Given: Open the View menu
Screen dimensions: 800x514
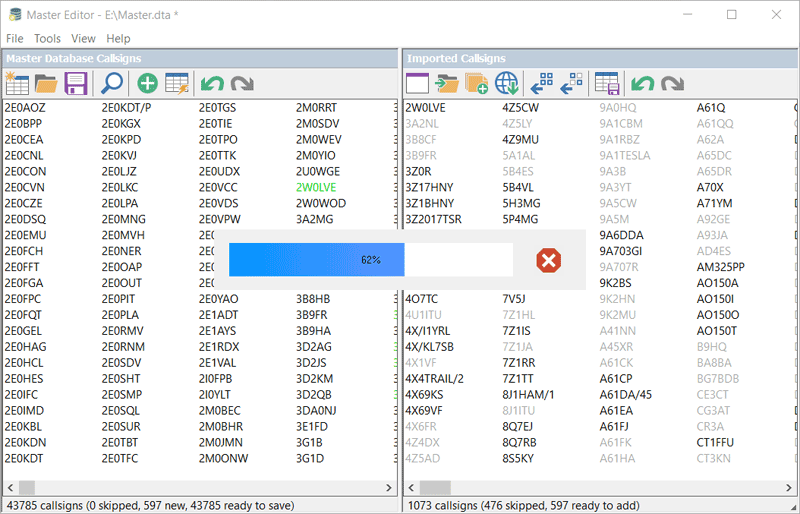Looking at the screenshot, I should pos(84,38).
